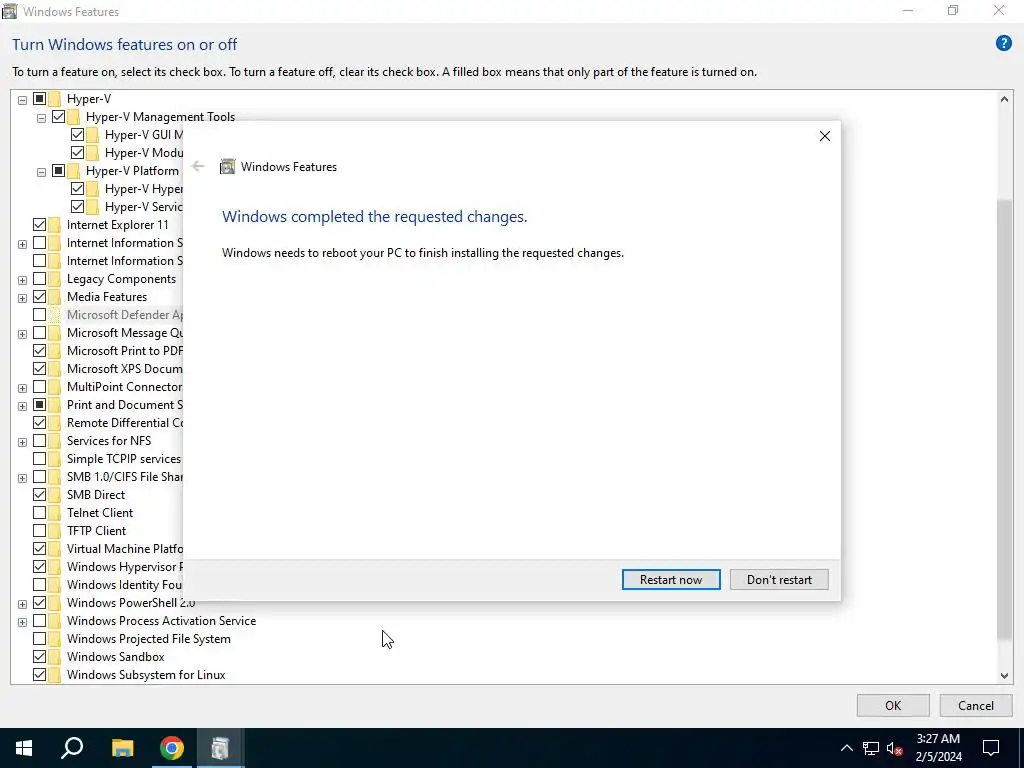The image size is (1024, 768).
Task: Open the help question mark icon
Action: [x=1003, y=44]
